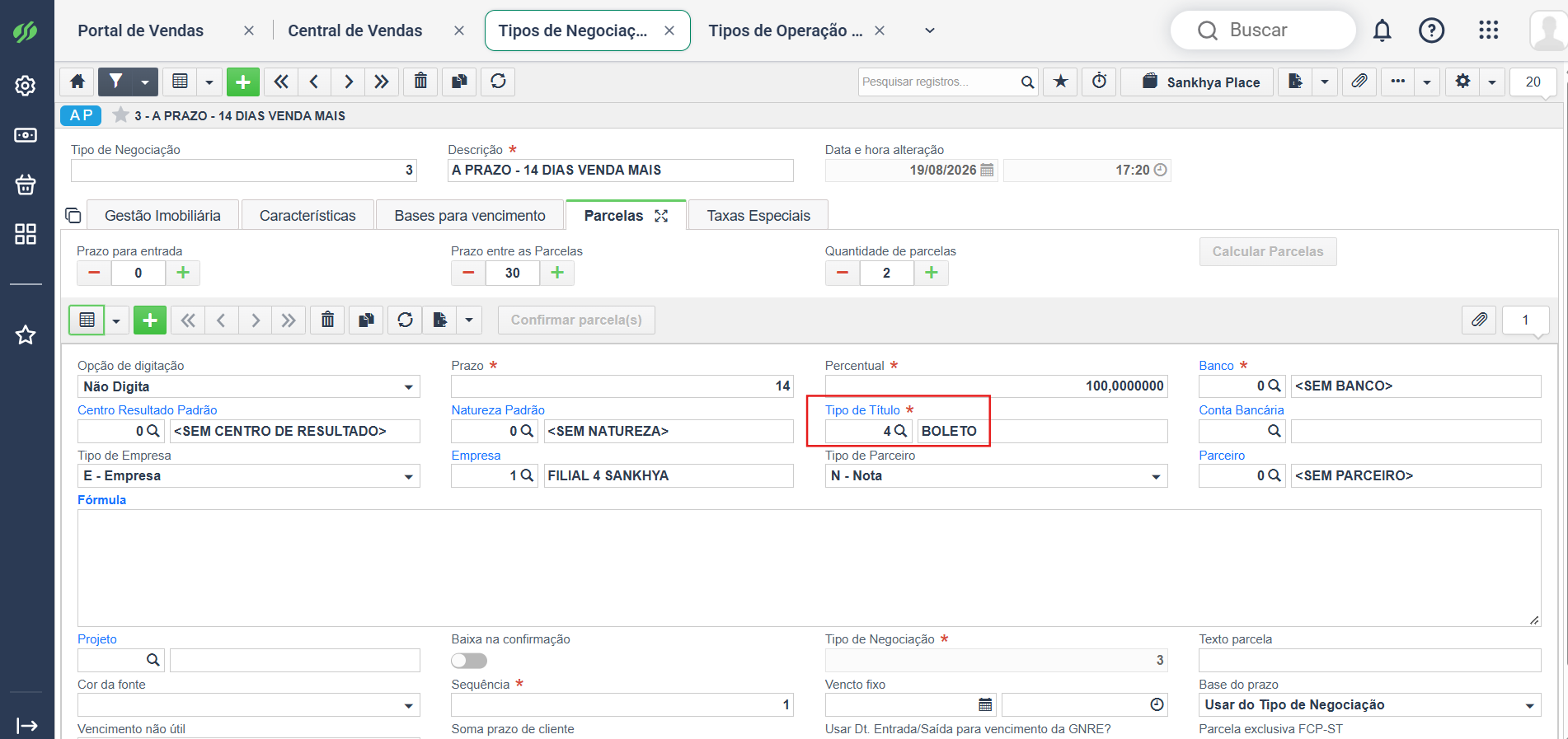This screenshot has width=1568, height=739.
Task: Search Tipo de Título with the magnifier icon
Action: 900,431
